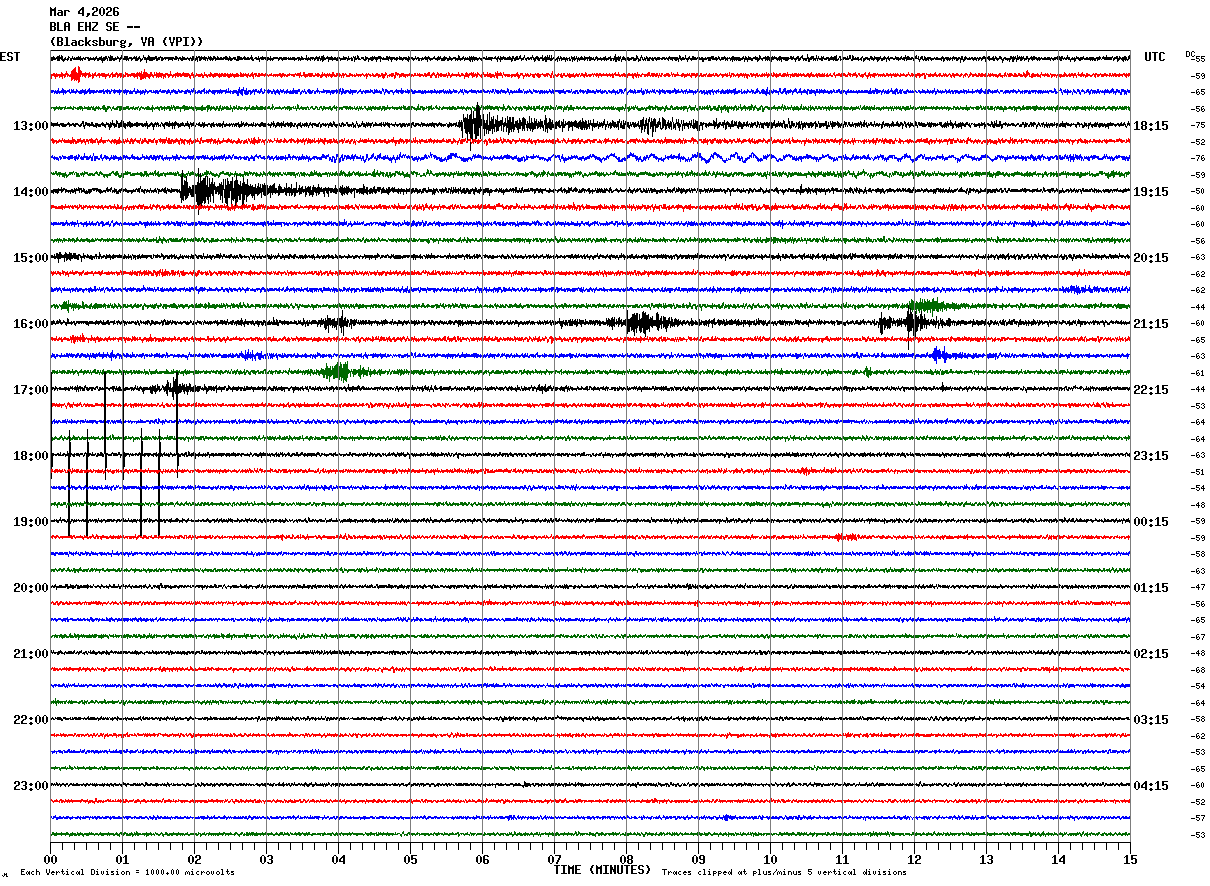Image resolution: width=1210 pixels, height=886 pixels.
Task: Click the 23:15 UTC time label
Action: pyautogui.click(x=1151, y=456)
